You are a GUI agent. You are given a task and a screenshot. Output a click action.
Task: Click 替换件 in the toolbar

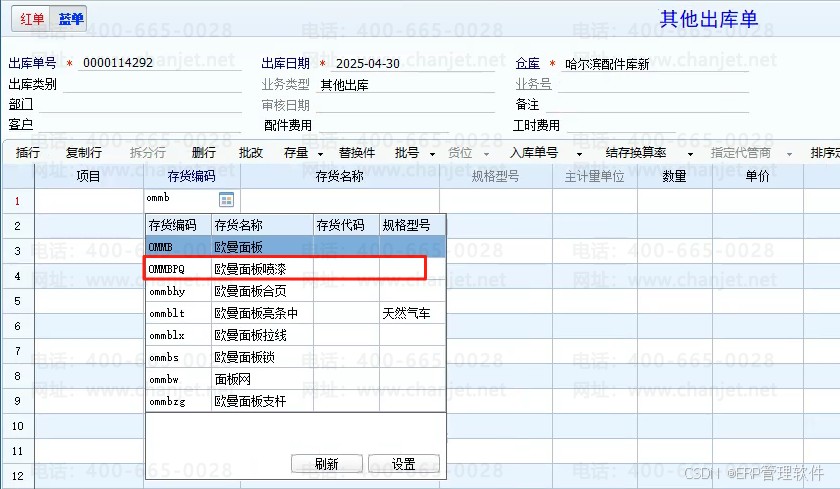click(x=357, y=153)
